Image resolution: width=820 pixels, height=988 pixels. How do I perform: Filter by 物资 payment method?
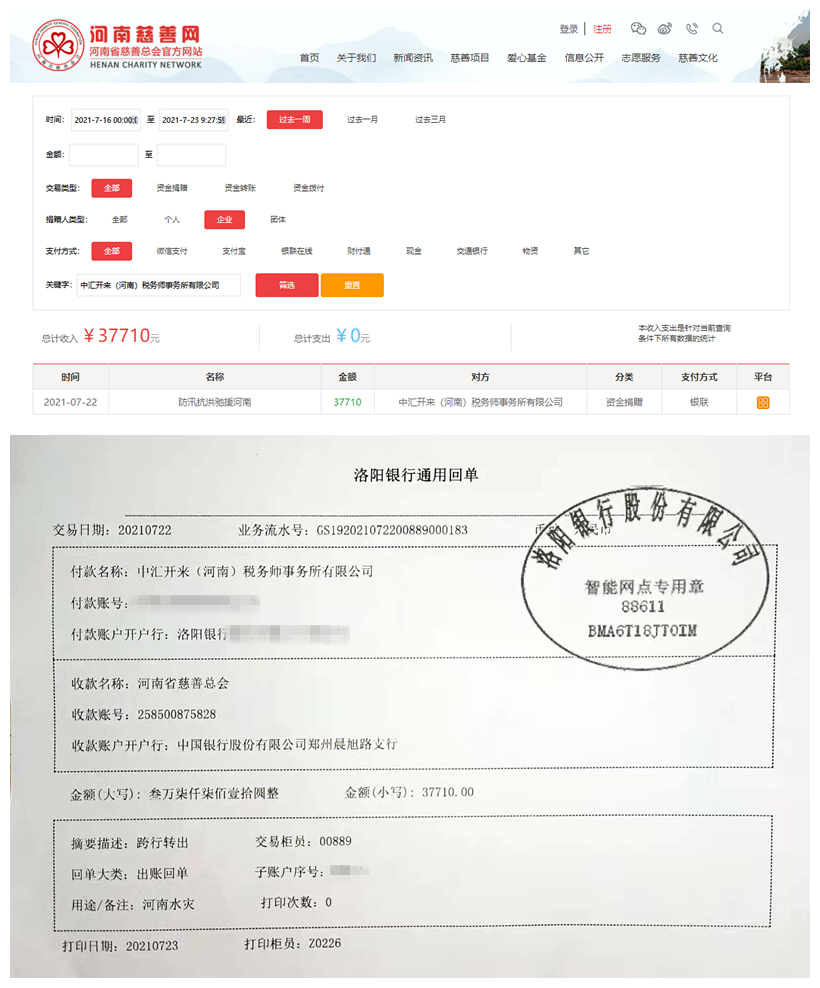530,251
